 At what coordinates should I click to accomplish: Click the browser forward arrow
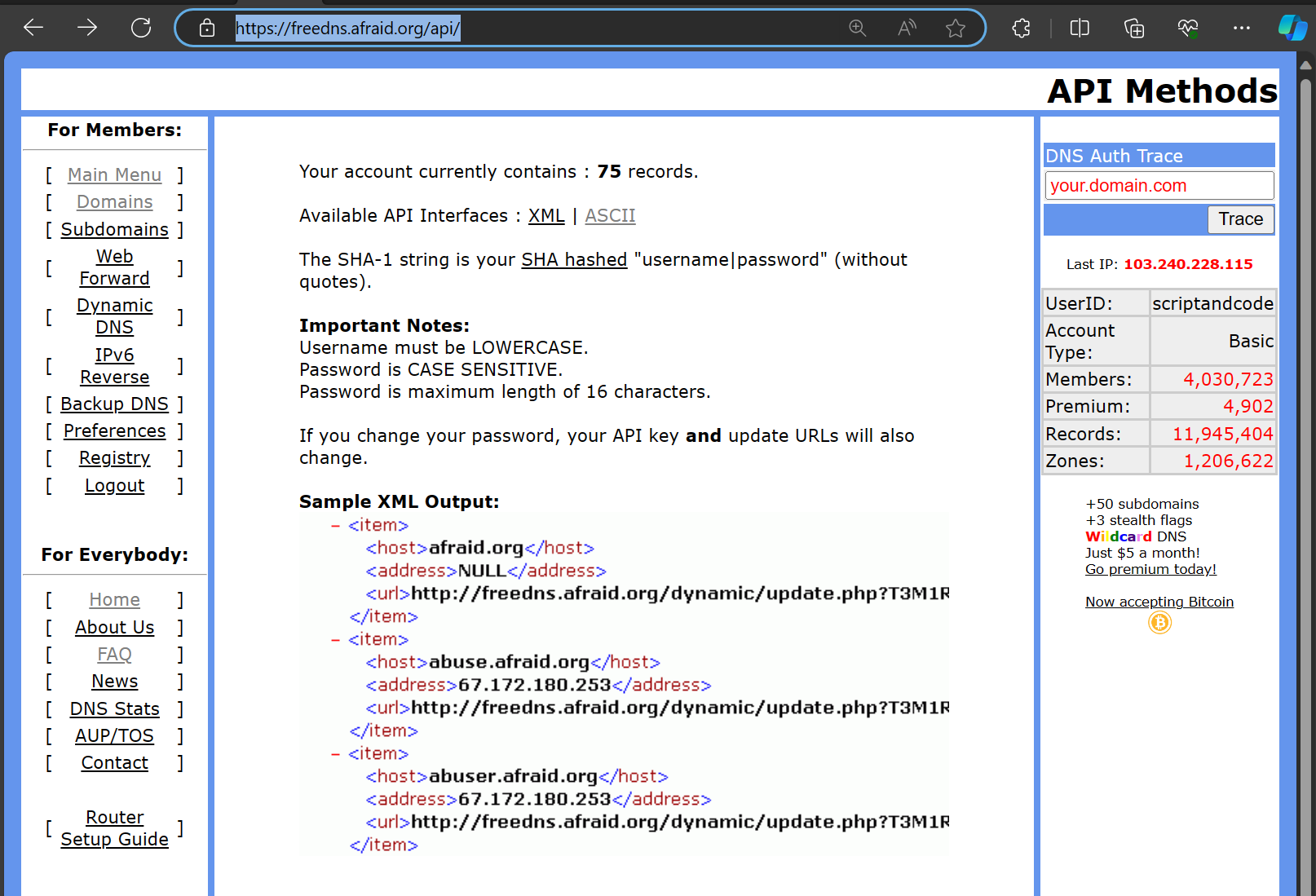[x=86, y=27]
